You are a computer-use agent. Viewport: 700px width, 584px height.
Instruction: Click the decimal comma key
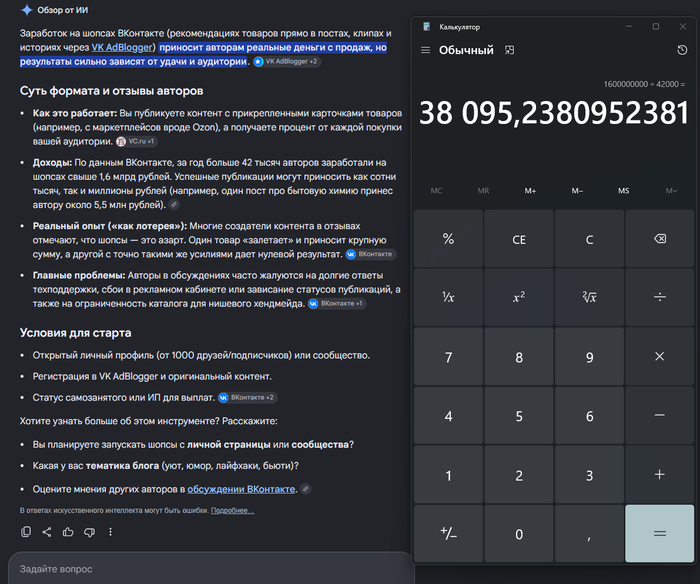[589, 533]
